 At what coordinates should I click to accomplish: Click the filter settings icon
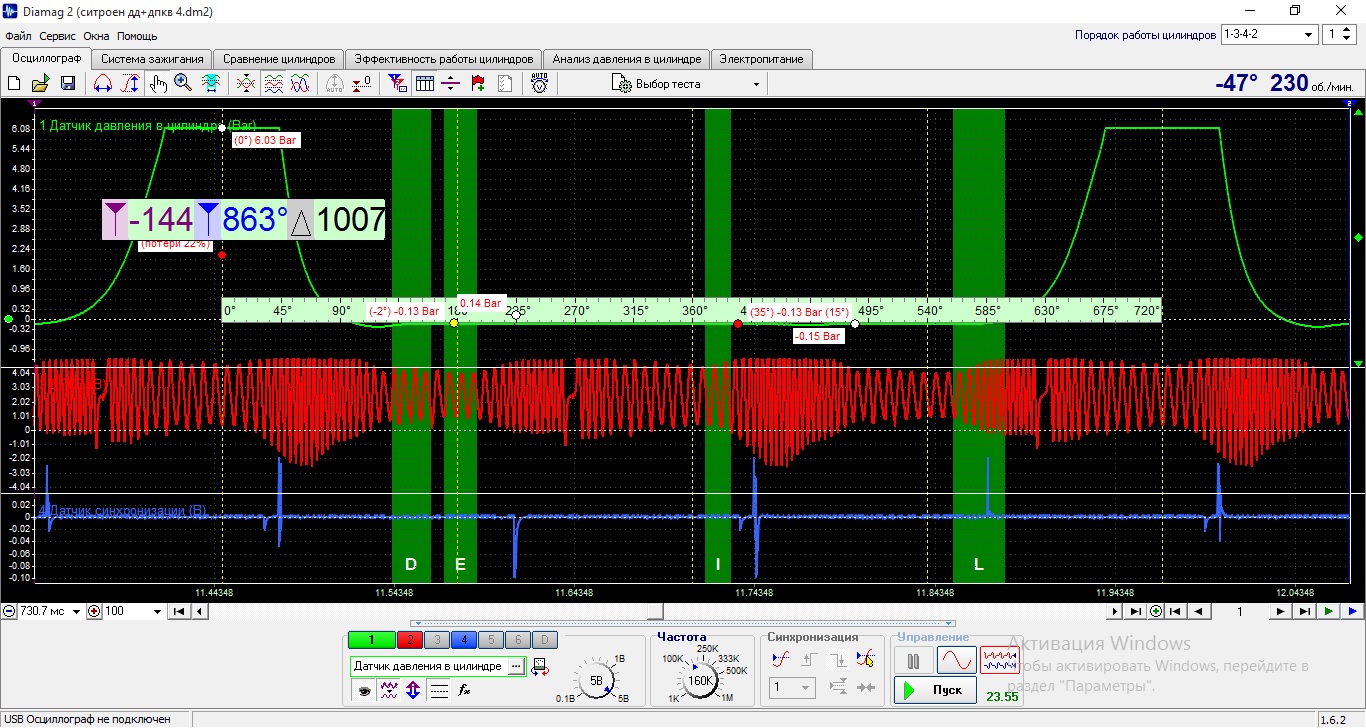pyautogui.click(x=398, y=84)
